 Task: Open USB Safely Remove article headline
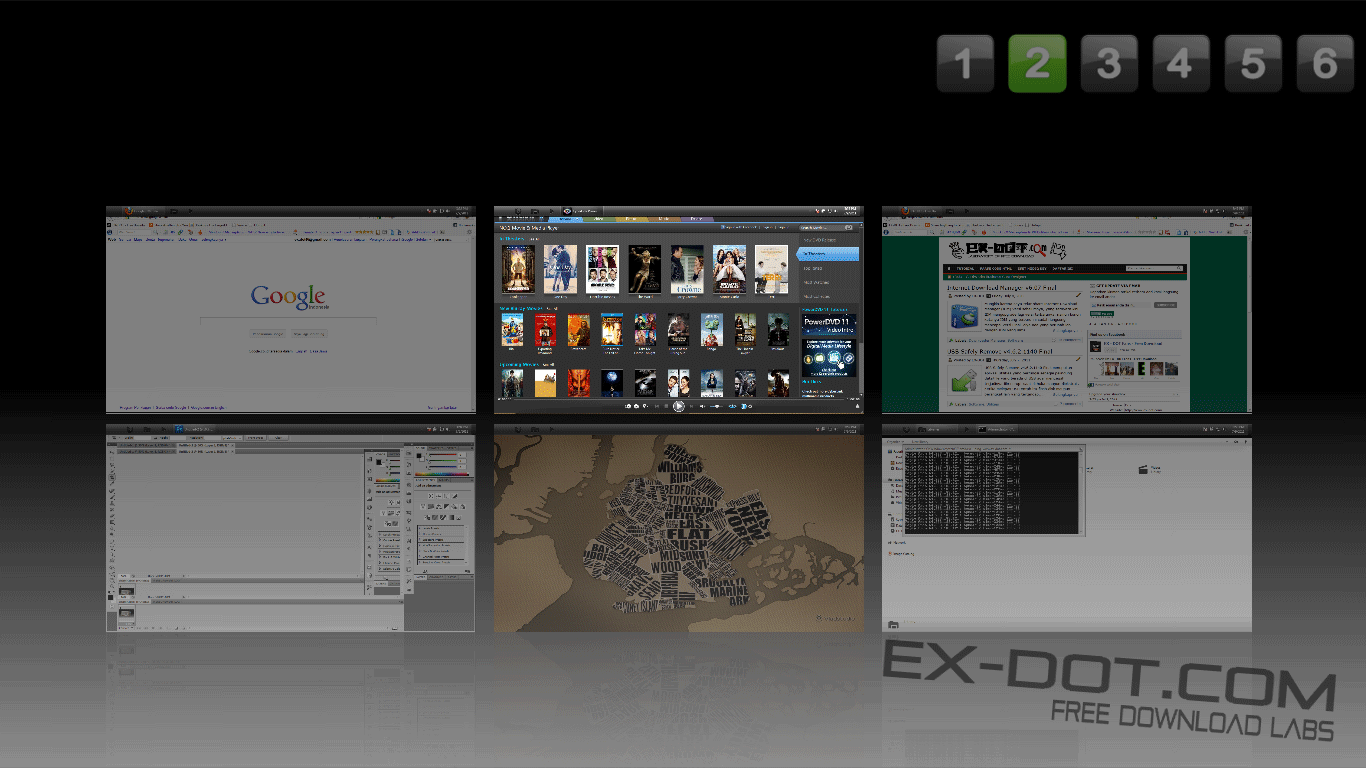[1000, 352]
